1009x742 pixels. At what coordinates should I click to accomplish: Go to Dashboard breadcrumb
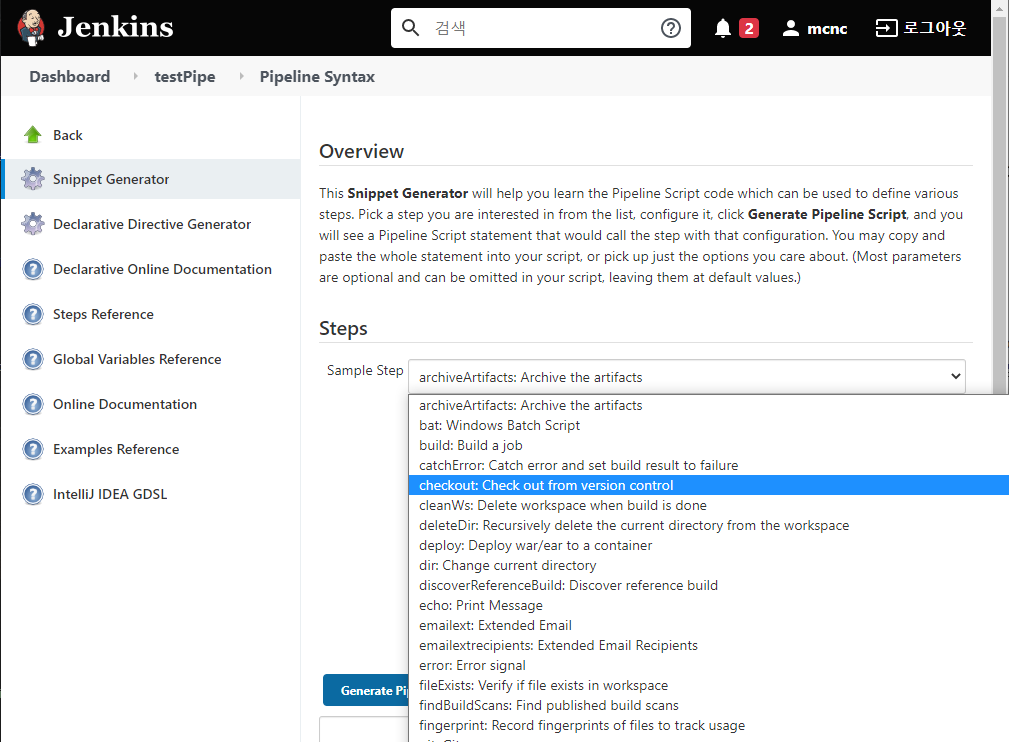coord(69,77)
